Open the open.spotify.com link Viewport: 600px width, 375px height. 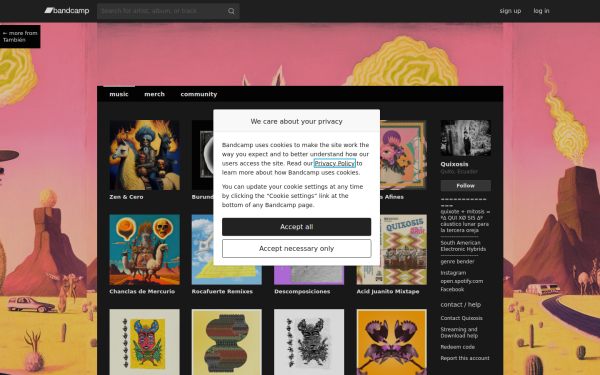click(461, 281)
